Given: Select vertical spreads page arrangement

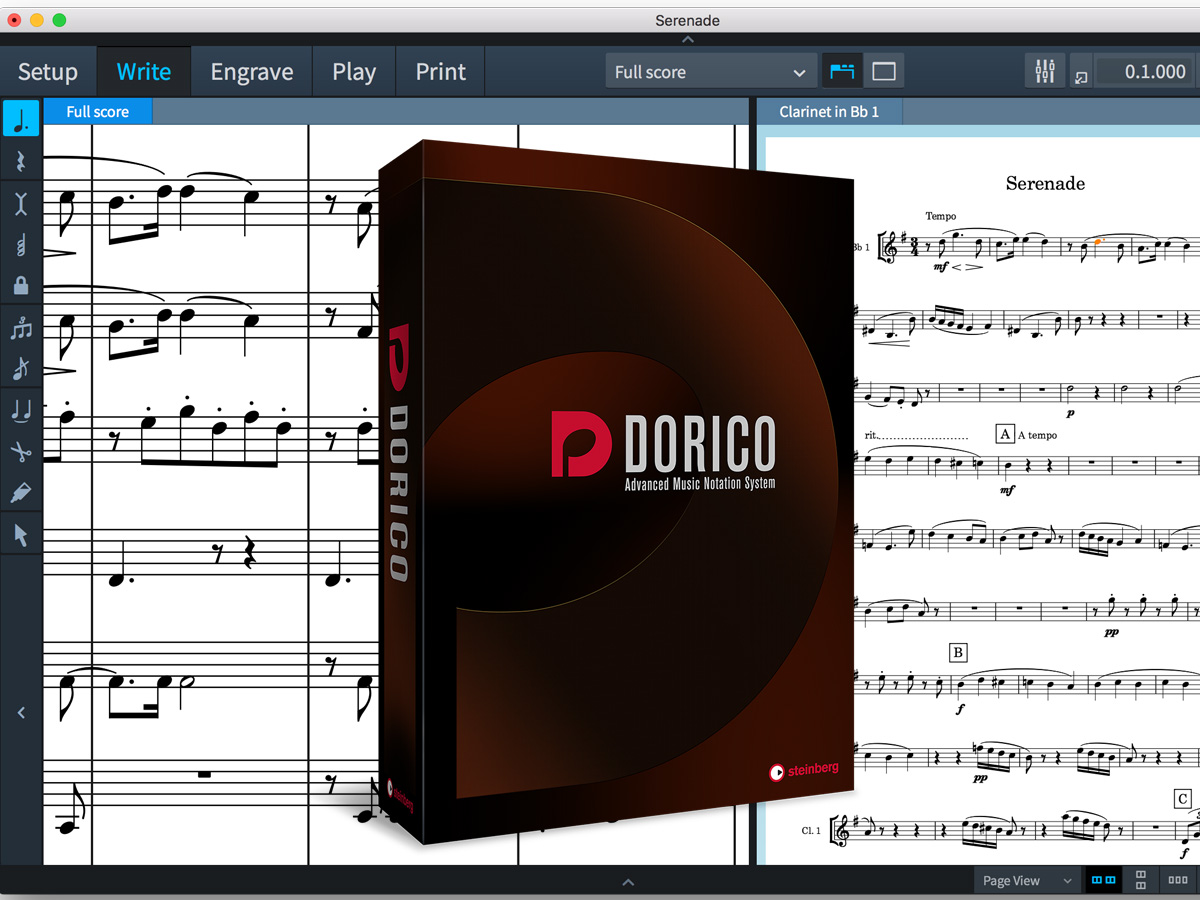Looking at the screenshot, I should 1141,880.
